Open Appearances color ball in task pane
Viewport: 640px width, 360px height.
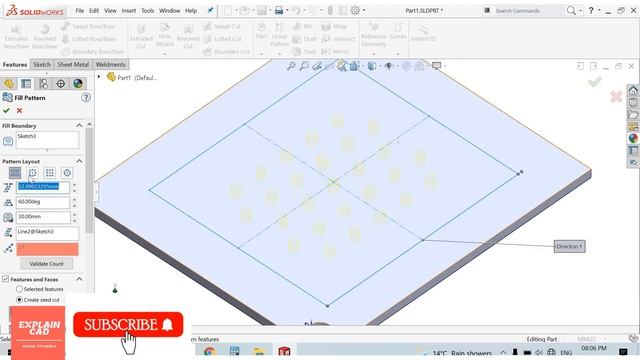point(633,138)
